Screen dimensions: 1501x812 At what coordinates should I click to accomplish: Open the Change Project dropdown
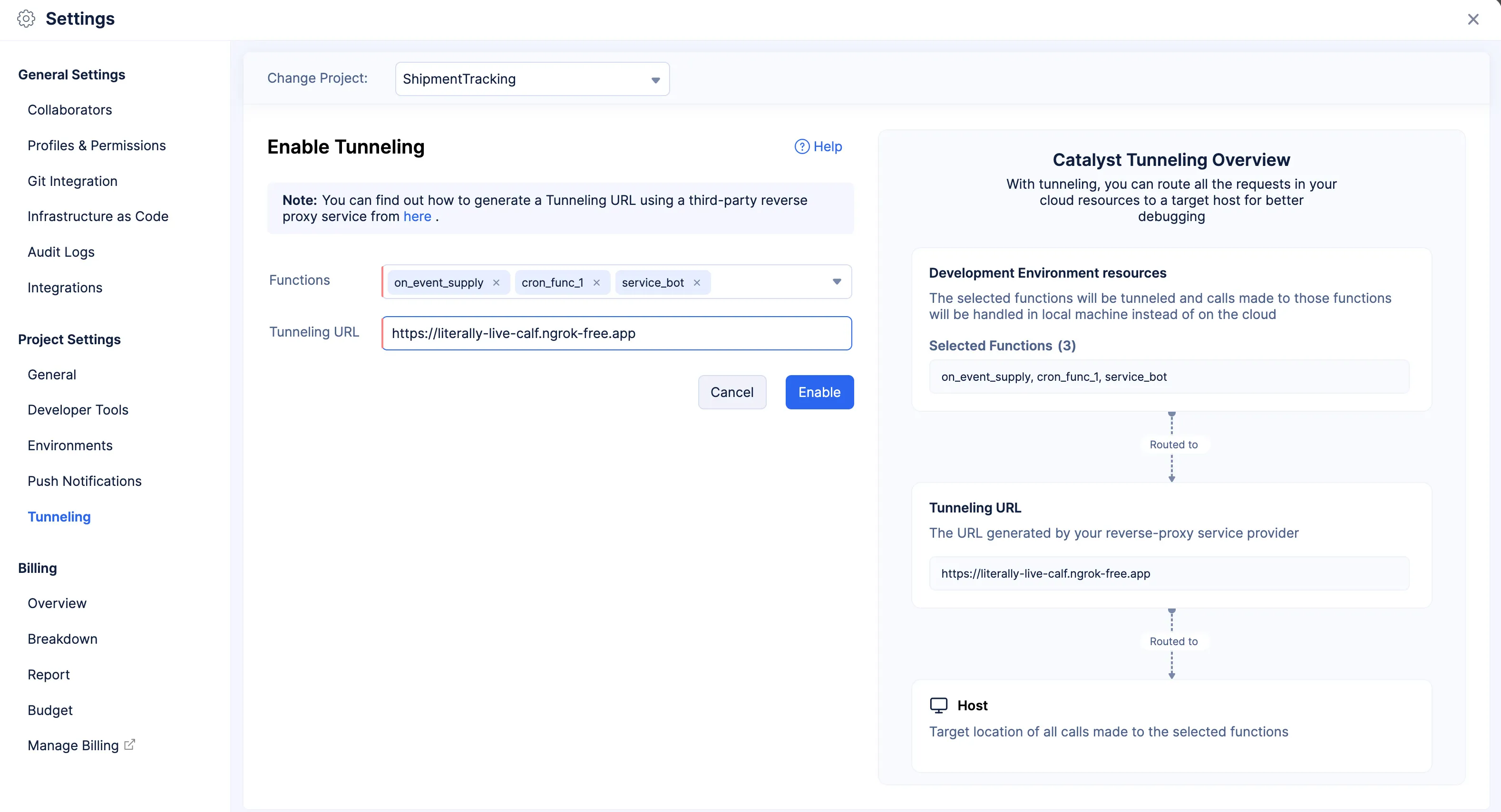[532, 78]
